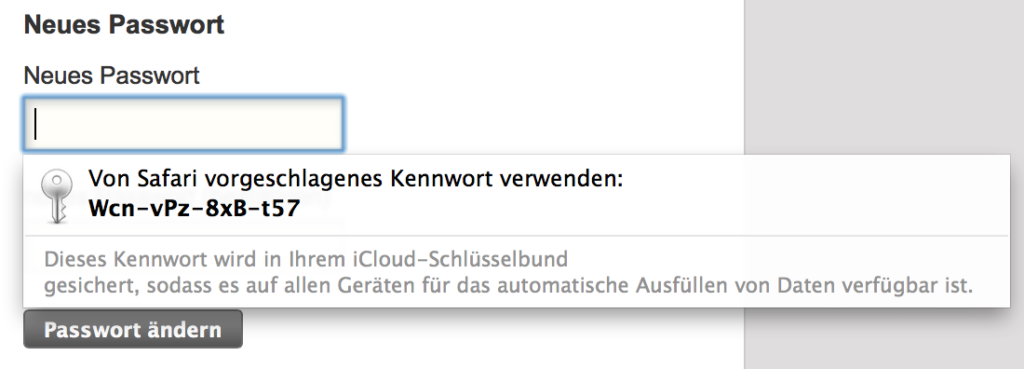This screenshot has width=1024, height=369.
Task: Click the bold 'Neues Passwort' heading
Action: click(x=124, y=25)
